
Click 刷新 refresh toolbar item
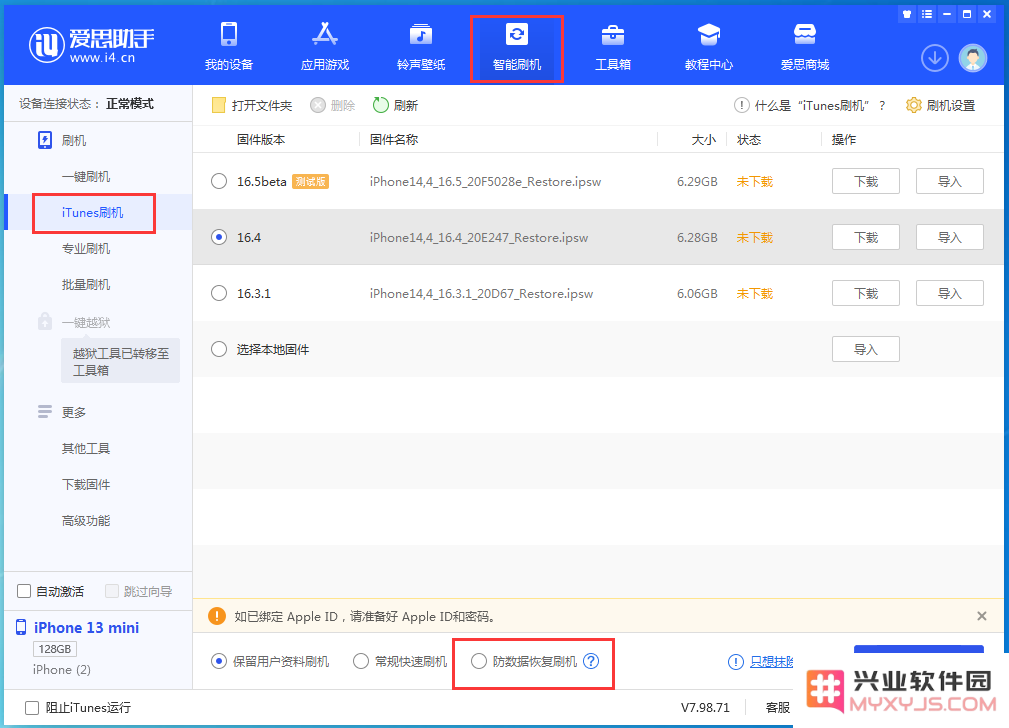point(395,106)
